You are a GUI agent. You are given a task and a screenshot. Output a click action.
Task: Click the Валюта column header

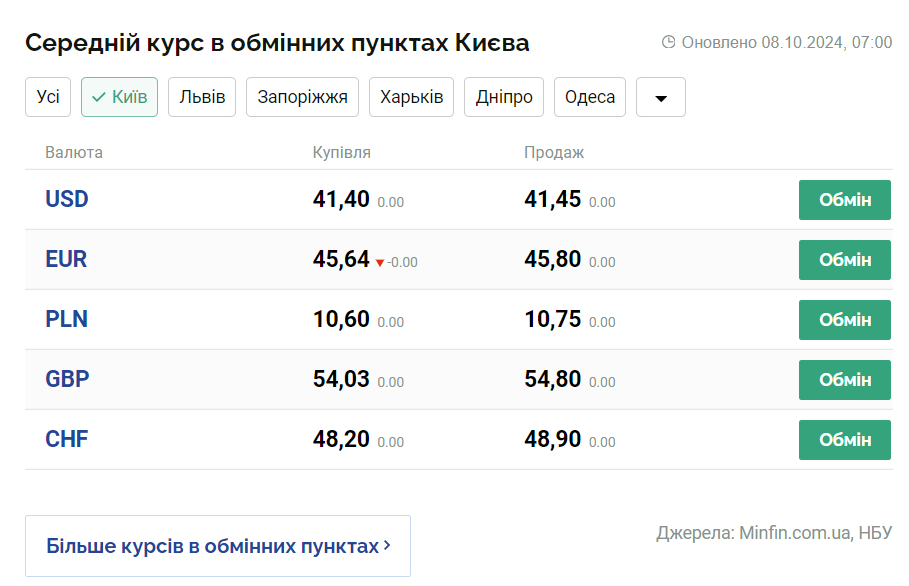point(74,152)
